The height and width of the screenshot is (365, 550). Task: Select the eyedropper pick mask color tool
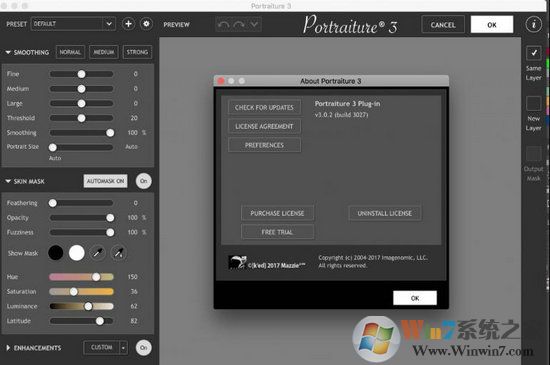(x=98, y=253)
